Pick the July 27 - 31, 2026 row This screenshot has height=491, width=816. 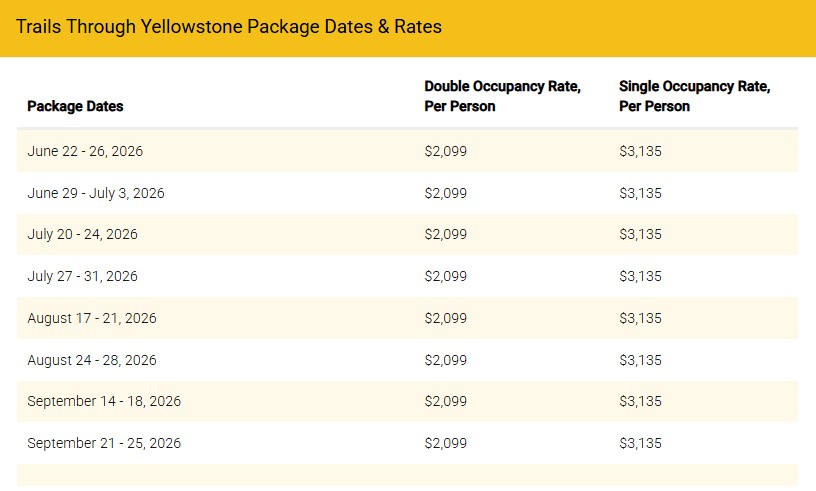82,276
